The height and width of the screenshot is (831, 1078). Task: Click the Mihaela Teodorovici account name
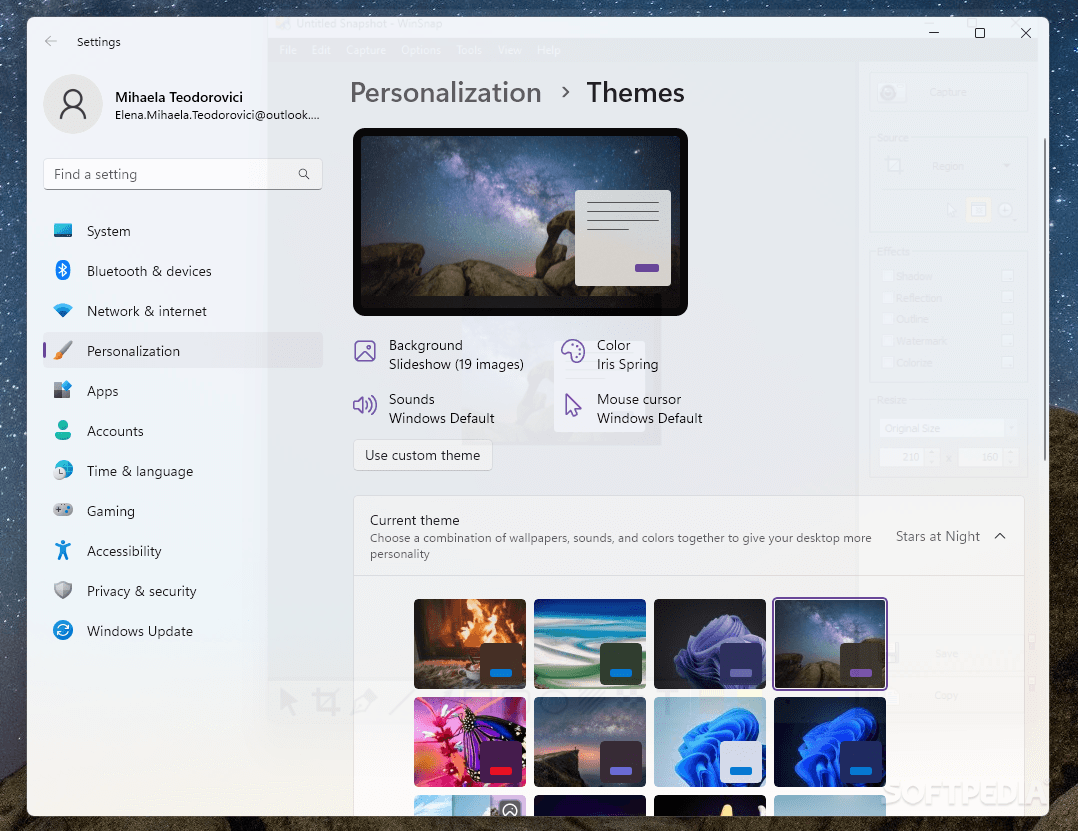179,97
